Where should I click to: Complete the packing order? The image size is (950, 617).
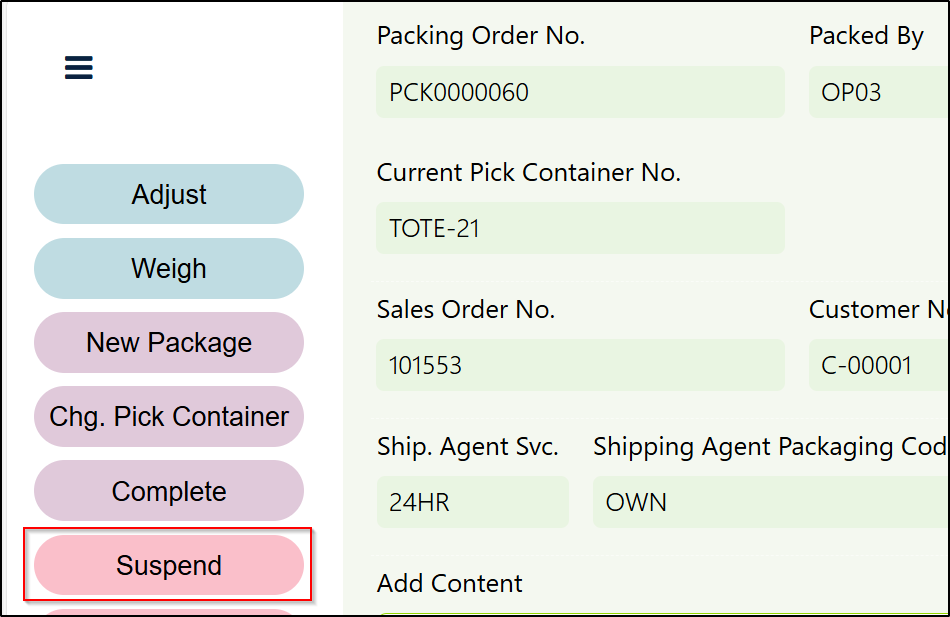pos(169,491)
